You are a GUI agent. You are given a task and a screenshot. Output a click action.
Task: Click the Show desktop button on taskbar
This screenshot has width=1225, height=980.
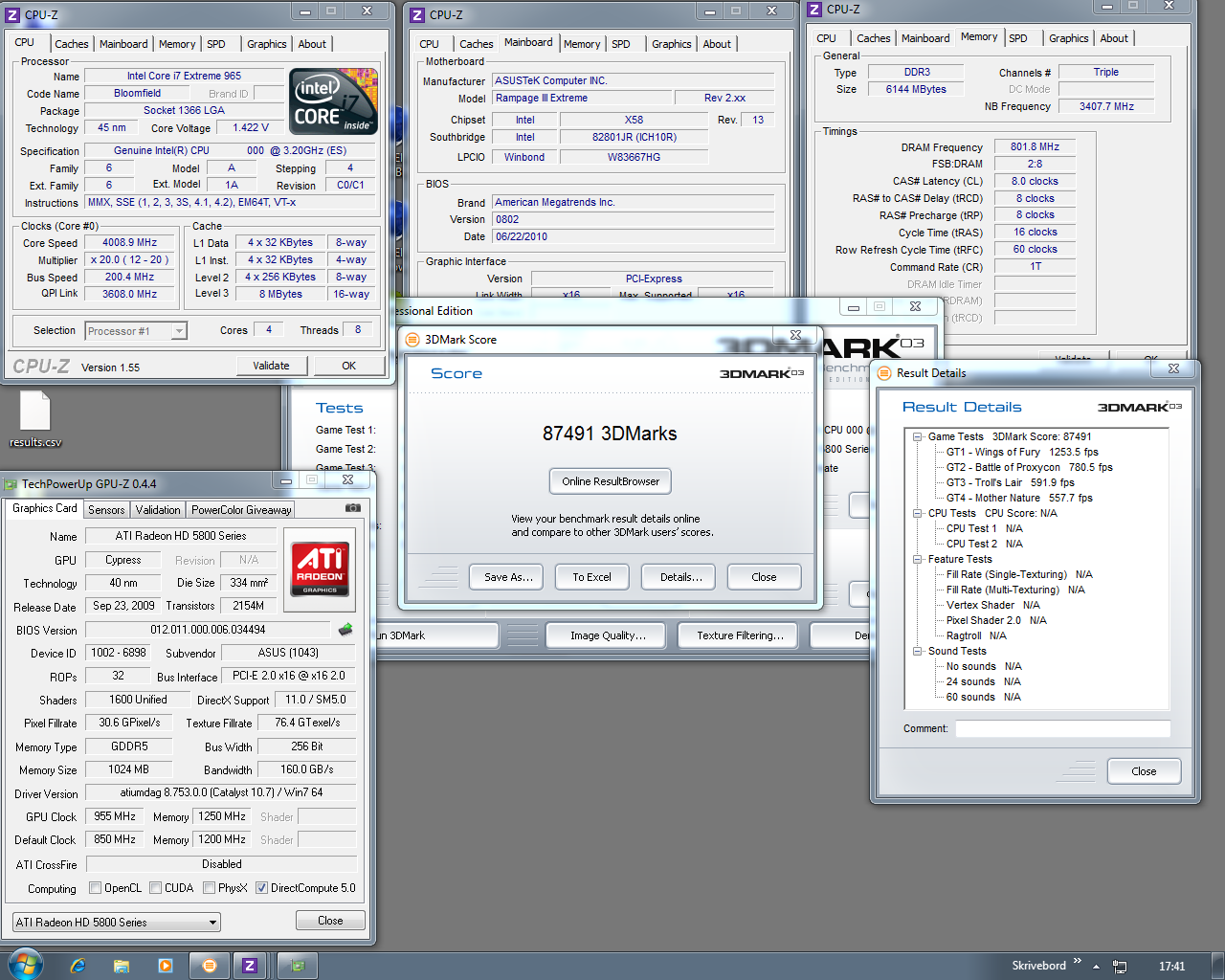pos(1218,966)
